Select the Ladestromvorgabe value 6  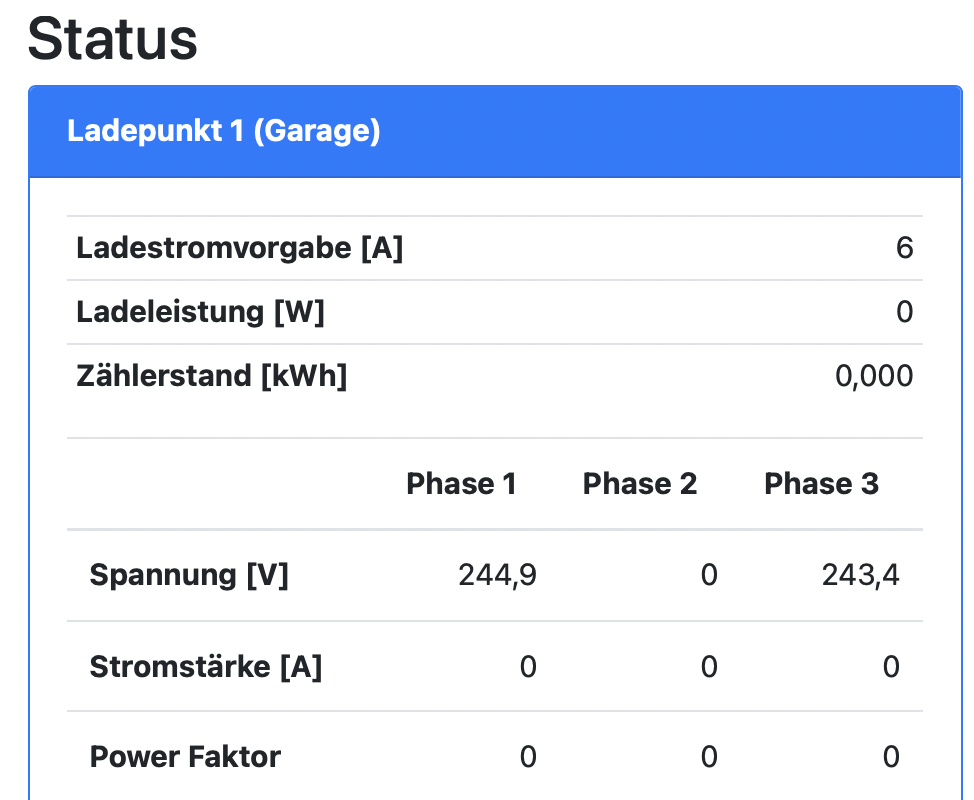[904, 248]
